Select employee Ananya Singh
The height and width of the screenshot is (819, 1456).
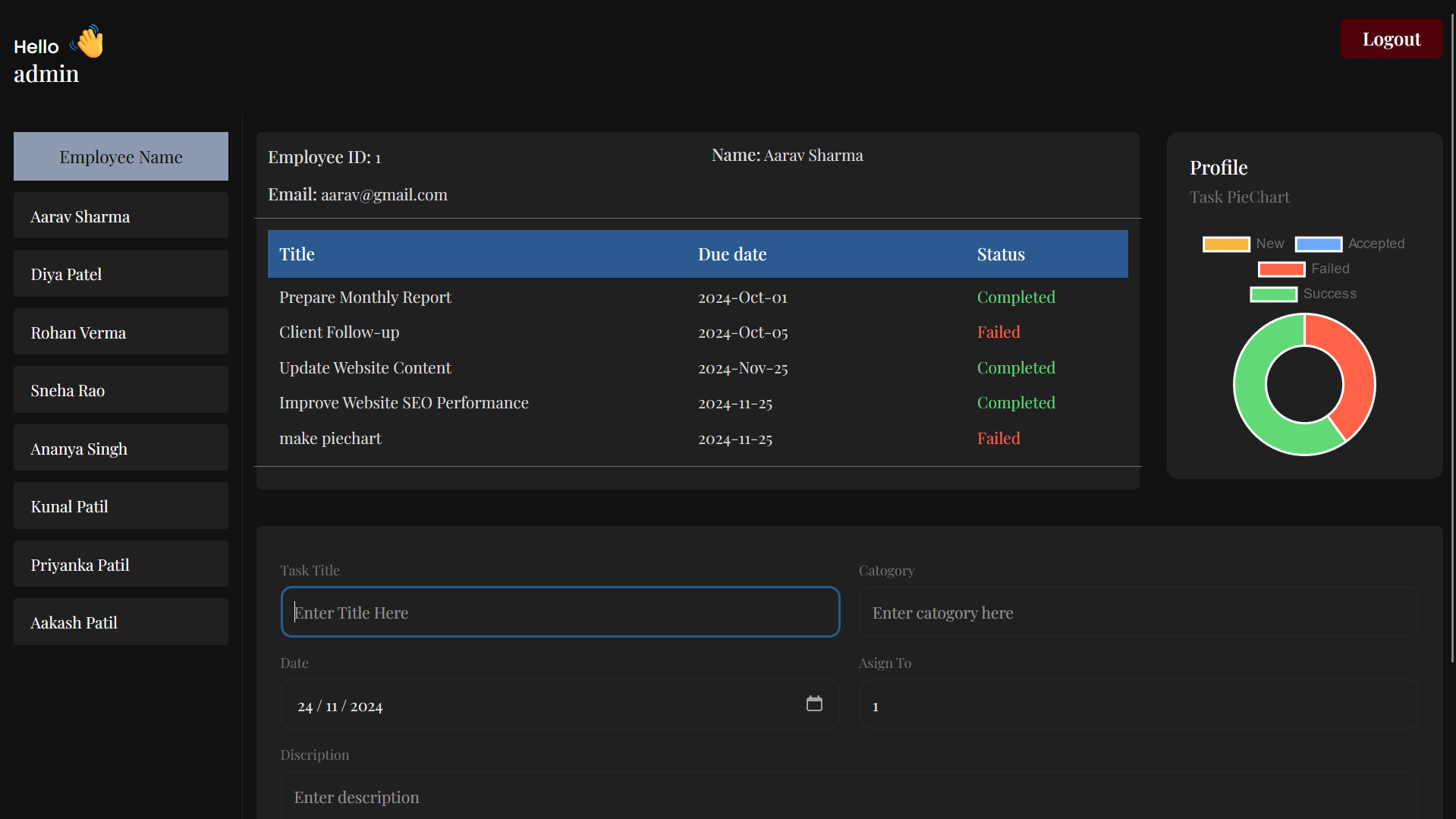(121, 448)
